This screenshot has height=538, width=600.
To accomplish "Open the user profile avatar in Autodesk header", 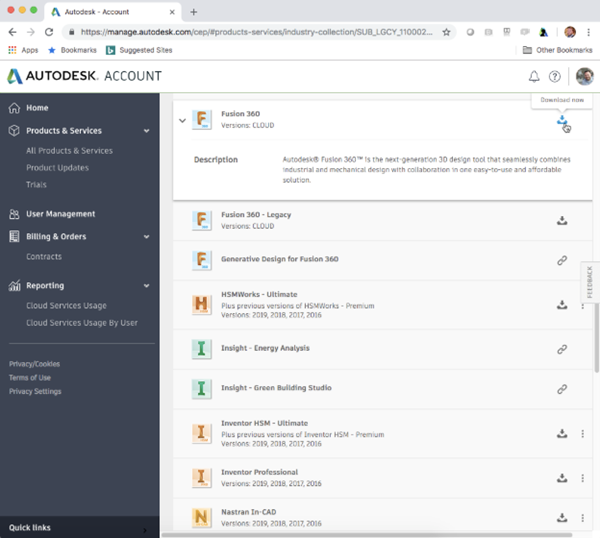I will pos(584,76).
